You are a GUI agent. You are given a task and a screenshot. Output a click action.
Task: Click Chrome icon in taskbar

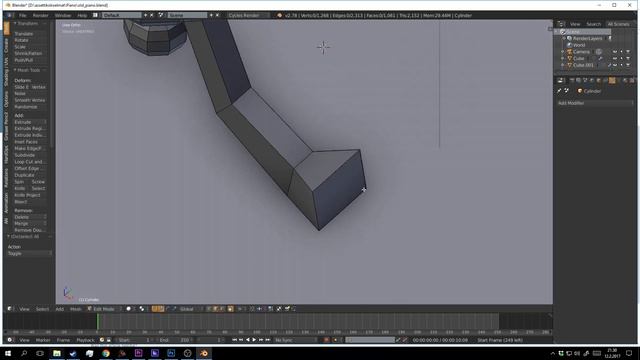(x=106, y=353)
